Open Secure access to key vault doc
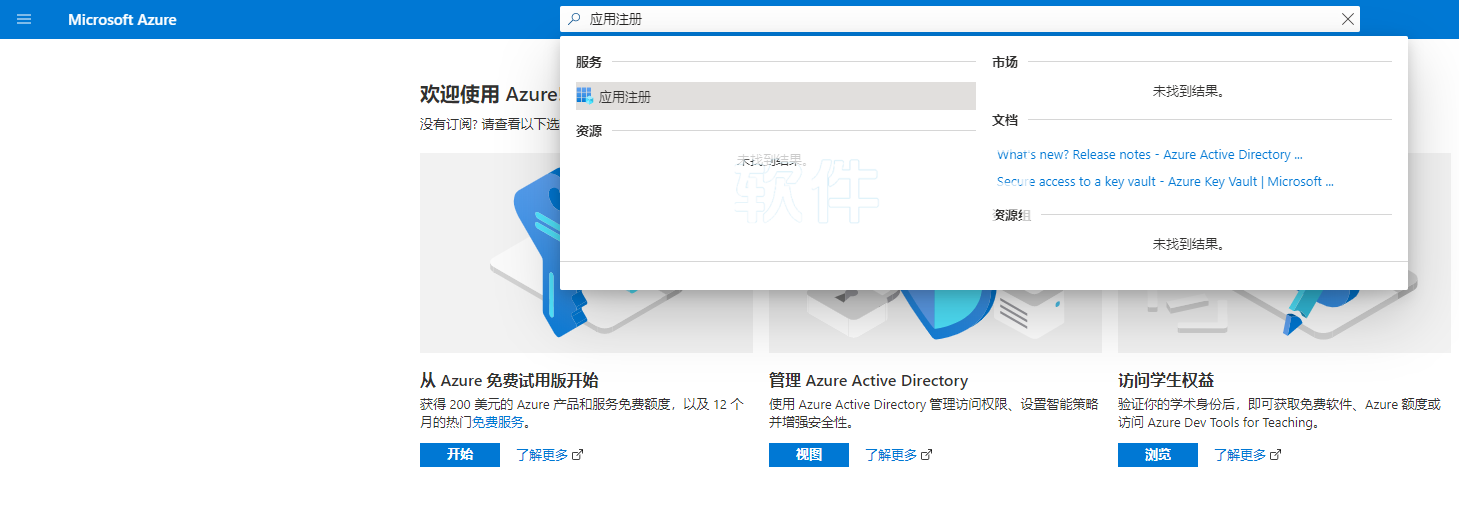 [1164, 182]
